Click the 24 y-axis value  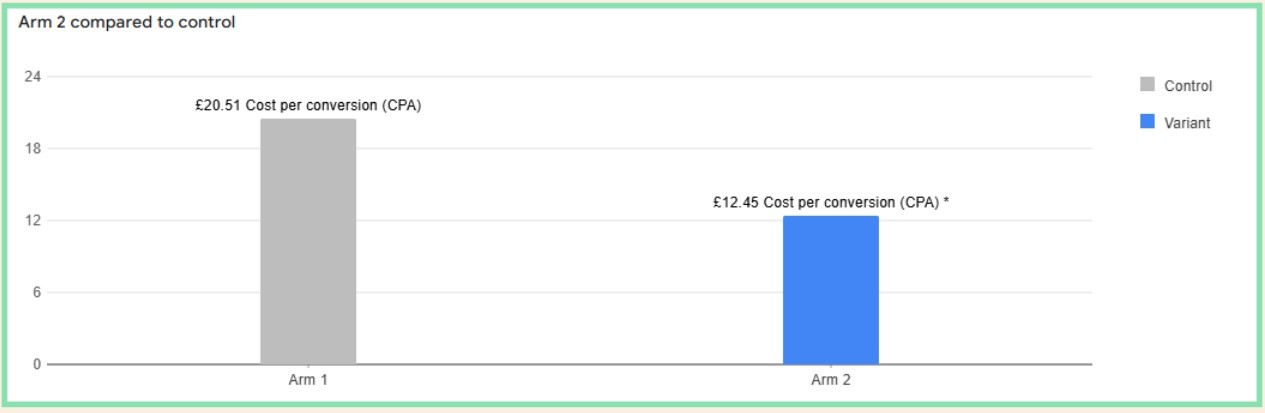(33, 77)
